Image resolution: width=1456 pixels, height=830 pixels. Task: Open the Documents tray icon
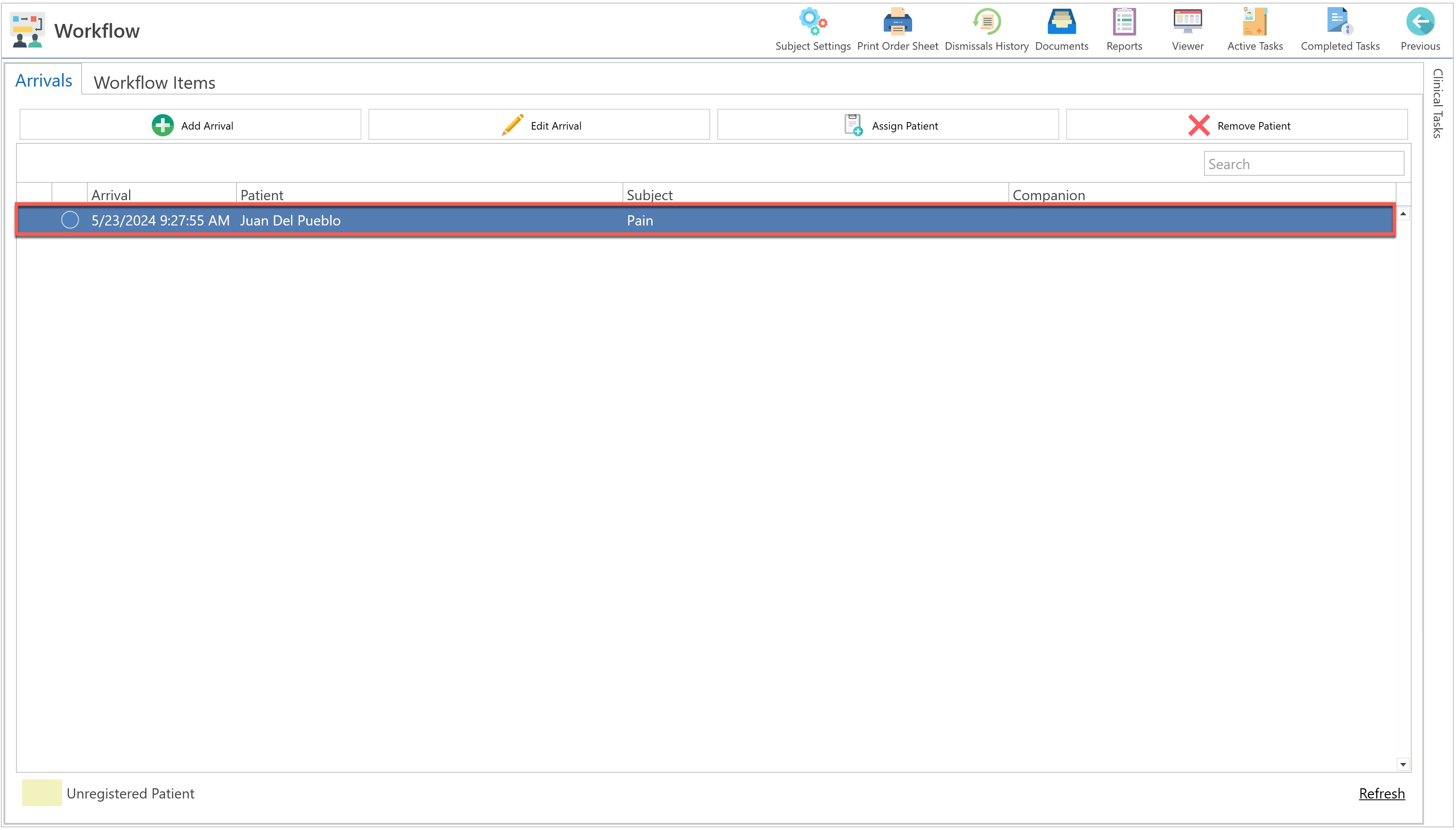click(1061, 23)
